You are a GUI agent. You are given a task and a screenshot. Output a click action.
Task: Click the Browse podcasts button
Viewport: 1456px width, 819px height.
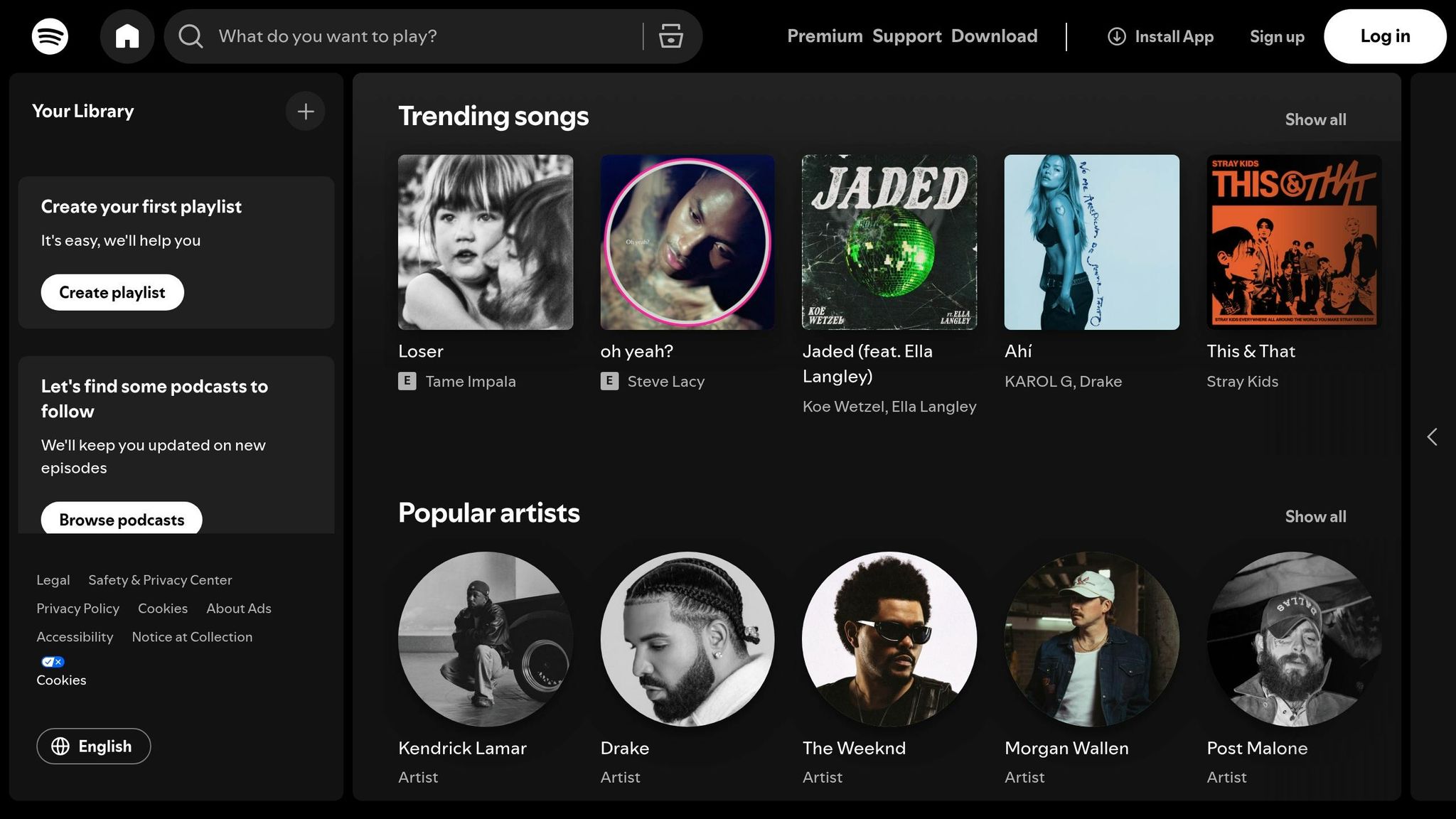tap(122, 519)
